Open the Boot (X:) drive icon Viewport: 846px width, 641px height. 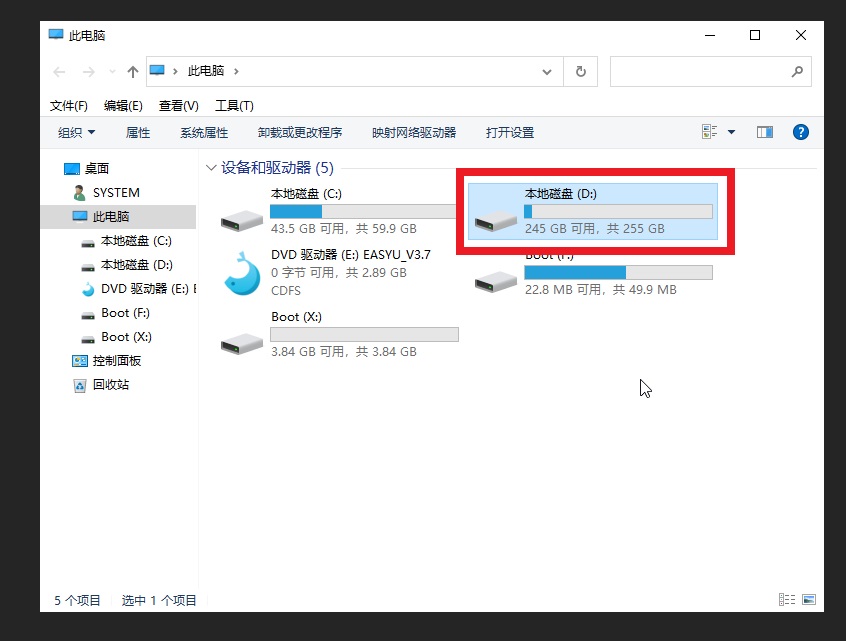242,342
